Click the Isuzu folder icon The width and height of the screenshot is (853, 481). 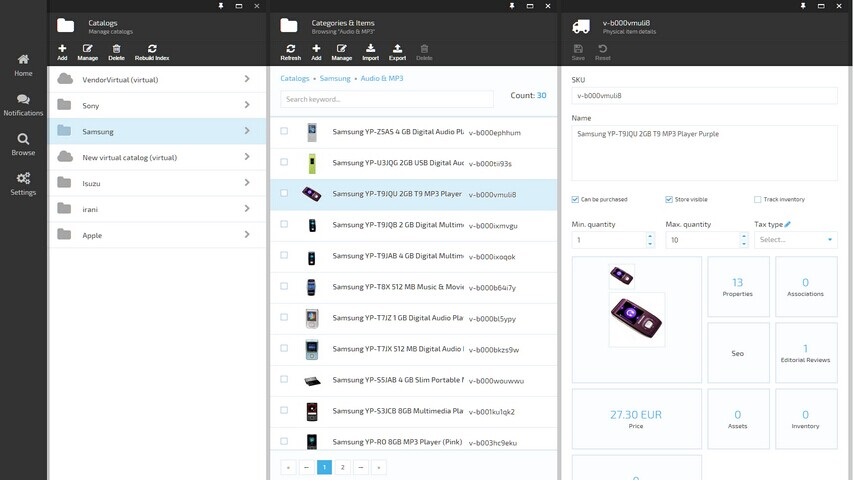(64, 182)
